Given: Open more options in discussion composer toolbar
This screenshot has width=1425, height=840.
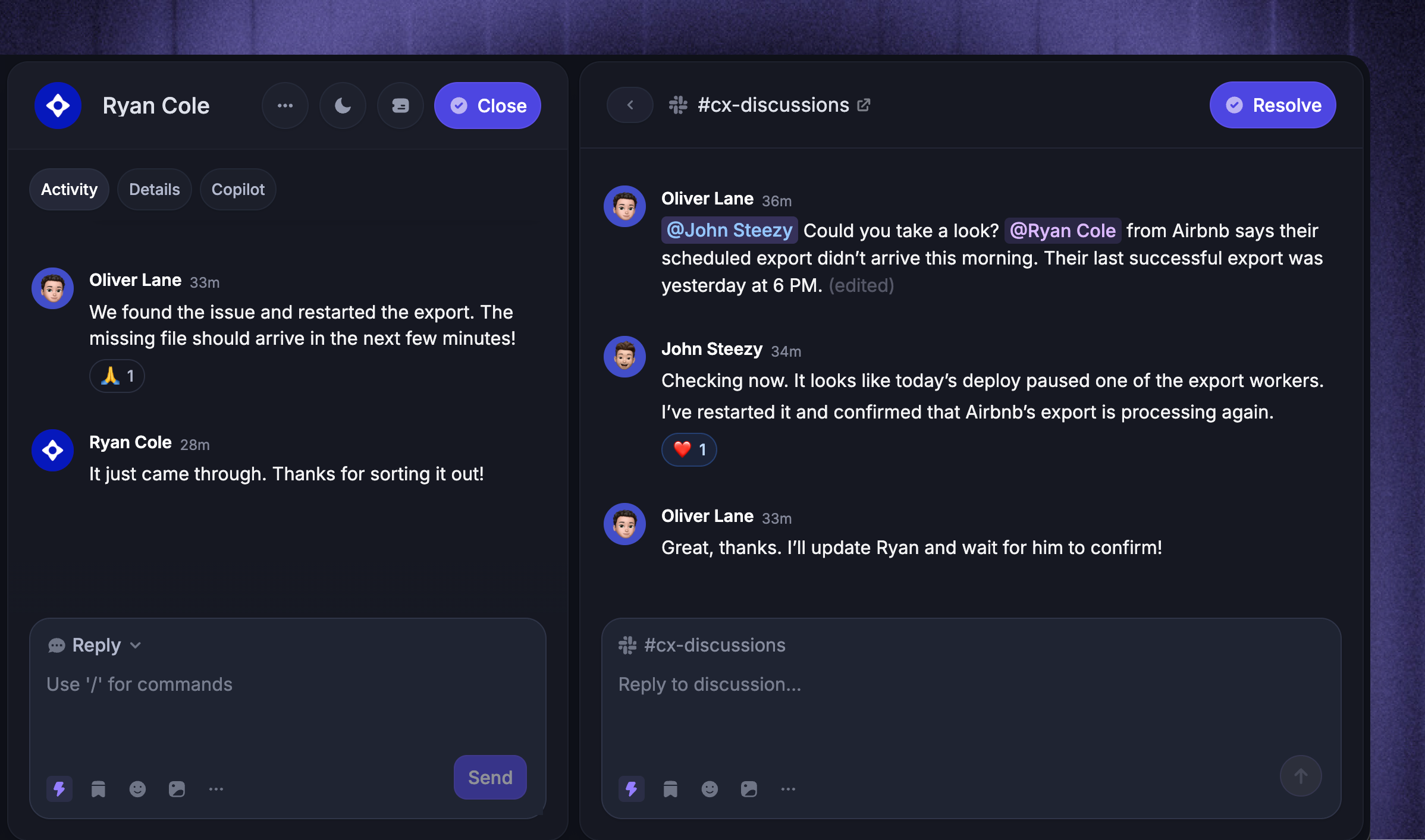Looking at the screenshot, I should click(x=788, y=789).
